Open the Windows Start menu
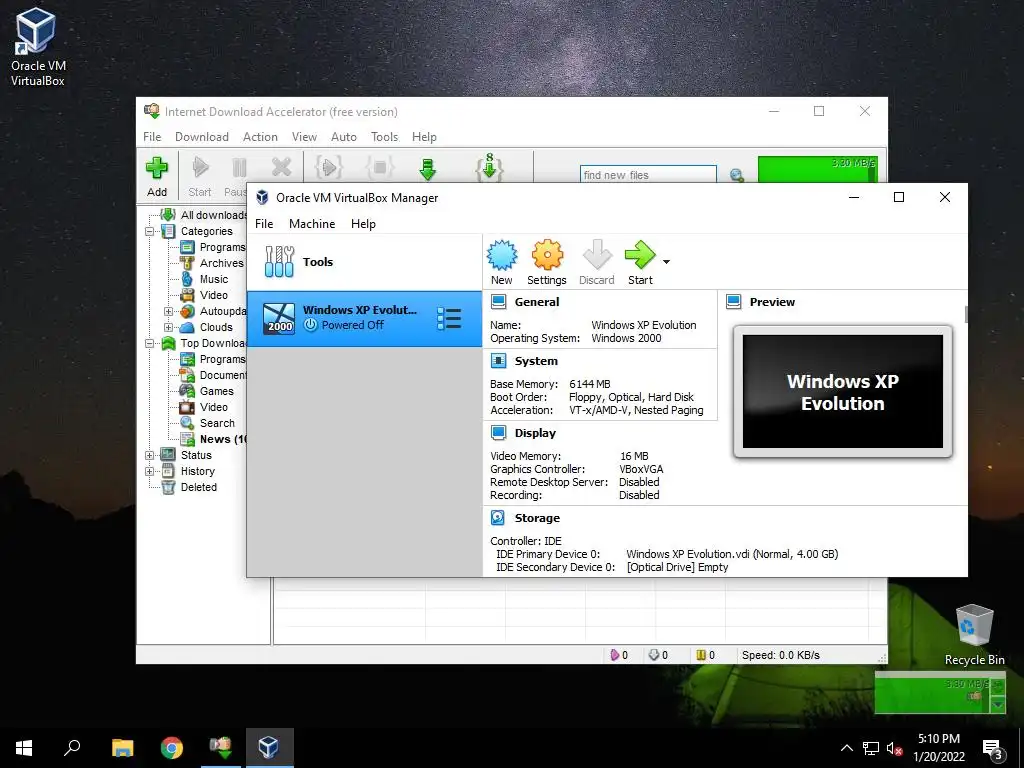1024x768 pixels. (24, 747)
